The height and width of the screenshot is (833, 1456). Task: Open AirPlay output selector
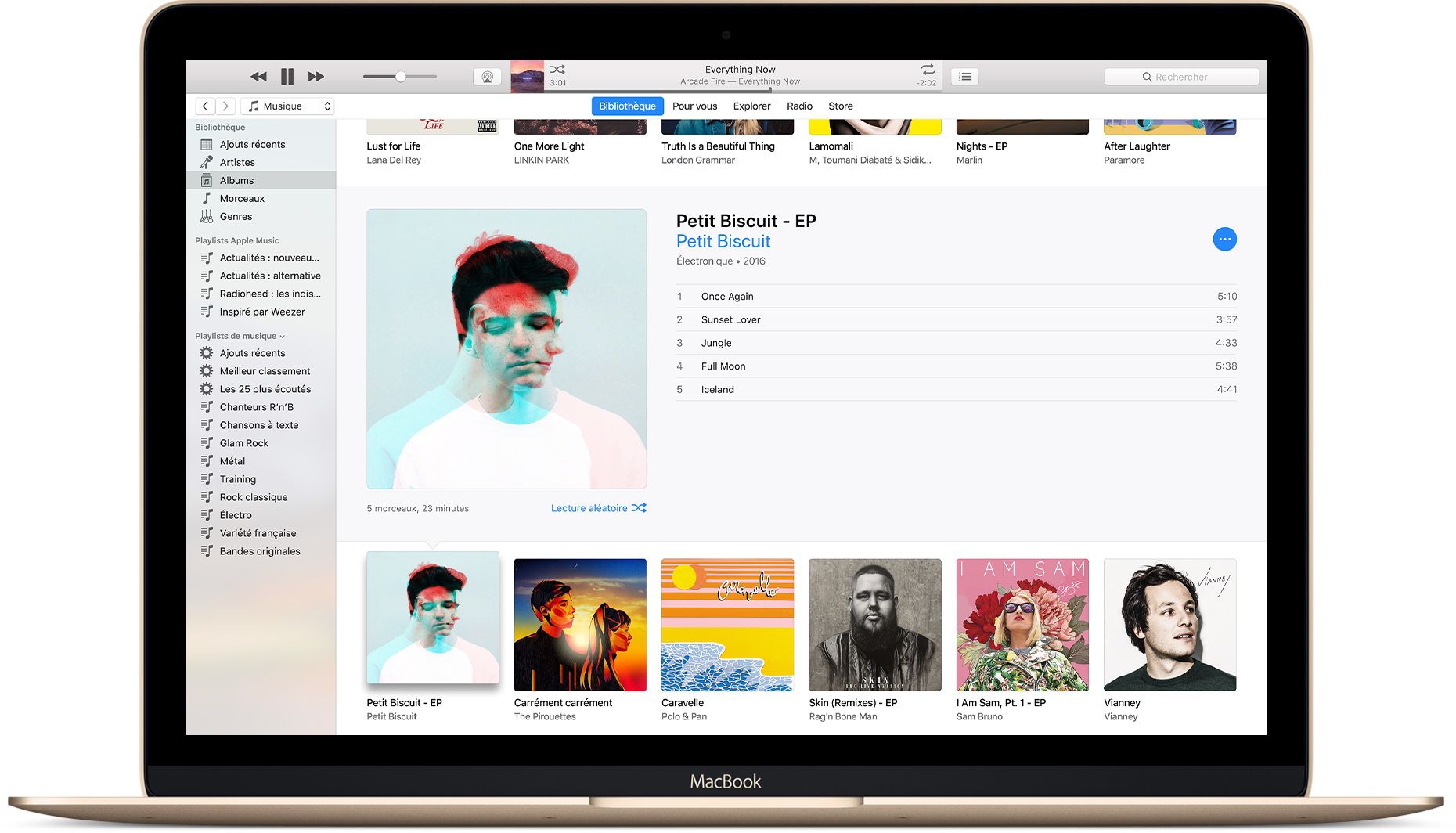[x=487, y=77]
